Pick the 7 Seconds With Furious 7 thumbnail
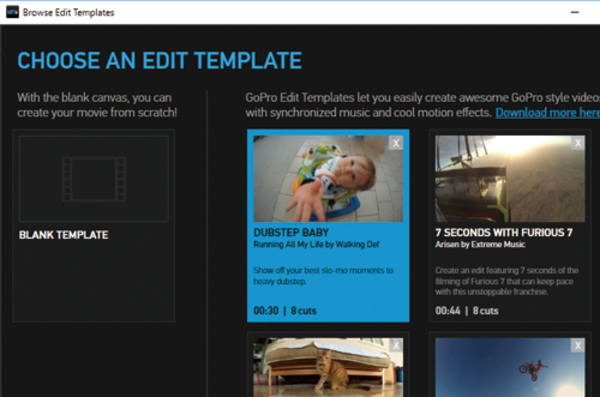Screen dimensions: 600x397 pos(510,179)
